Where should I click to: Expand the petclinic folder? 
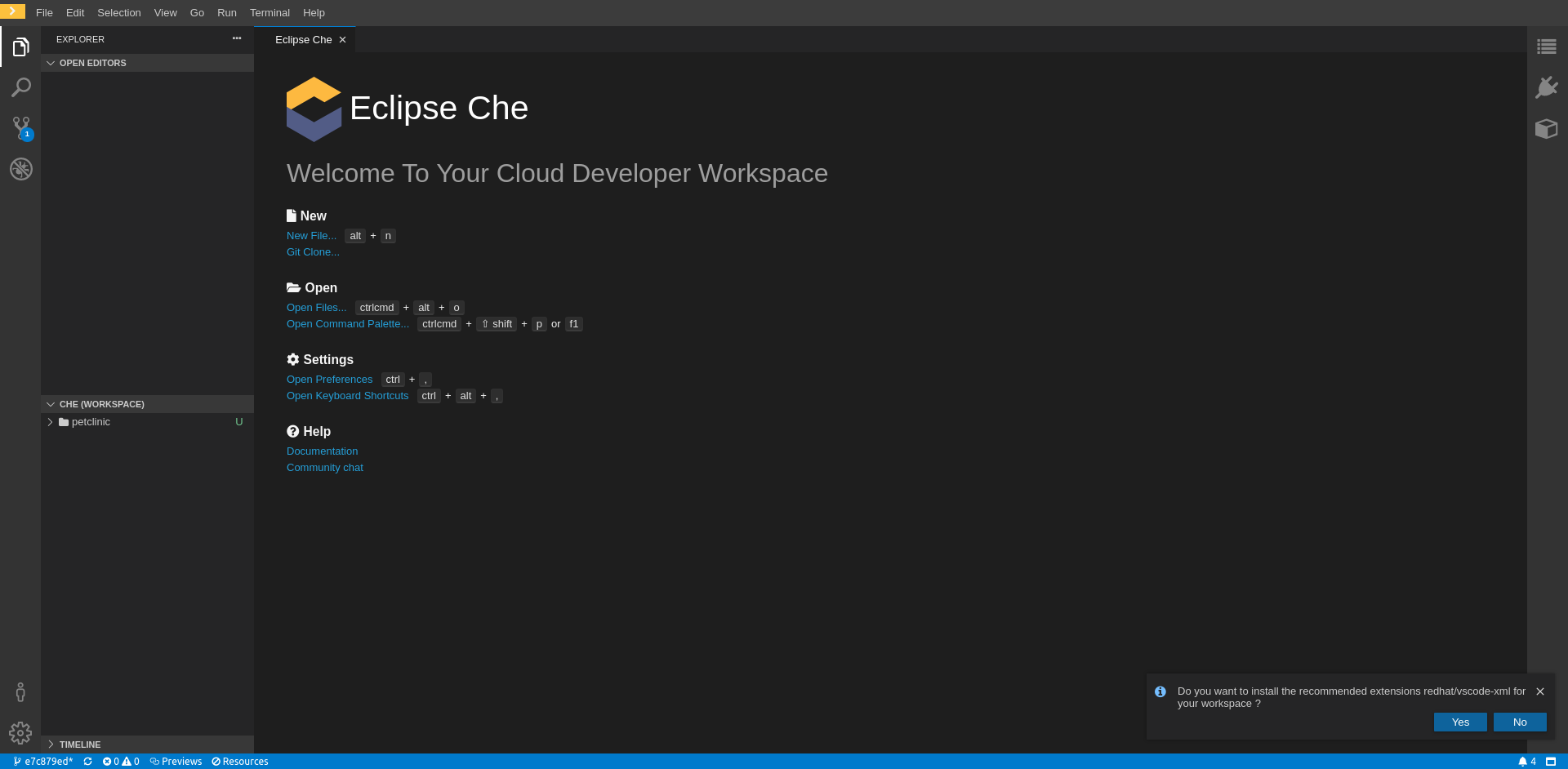[50, 422]
